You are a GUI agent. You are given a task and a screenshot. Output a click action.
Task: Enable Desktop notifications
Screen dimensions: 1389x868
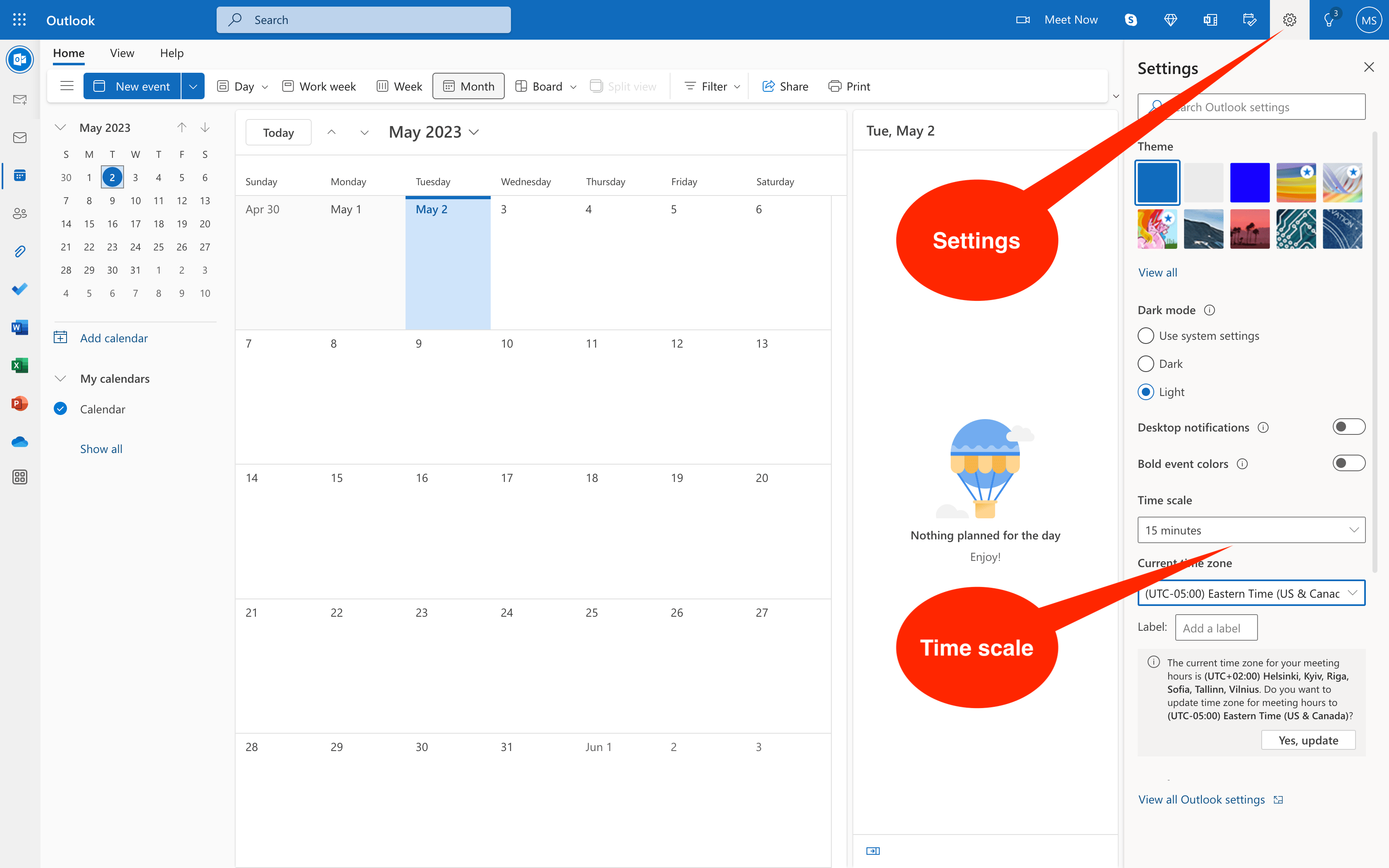(x=1349, y=427)
